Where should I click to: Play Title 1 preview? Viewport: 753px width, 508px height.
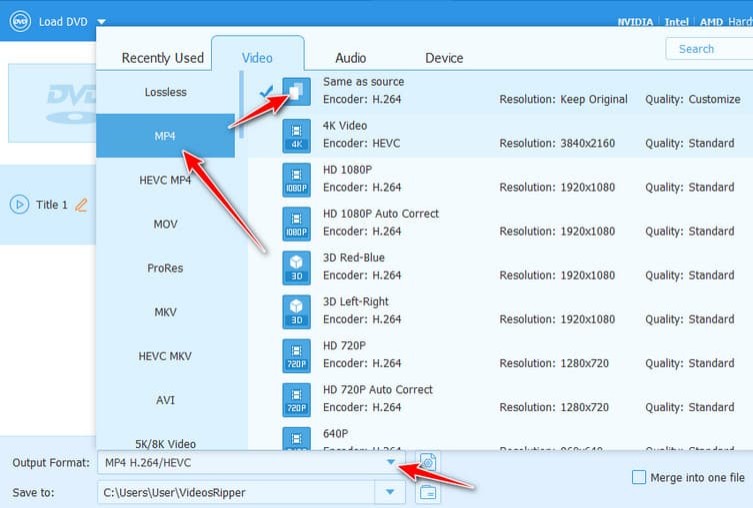click(19, 205)
